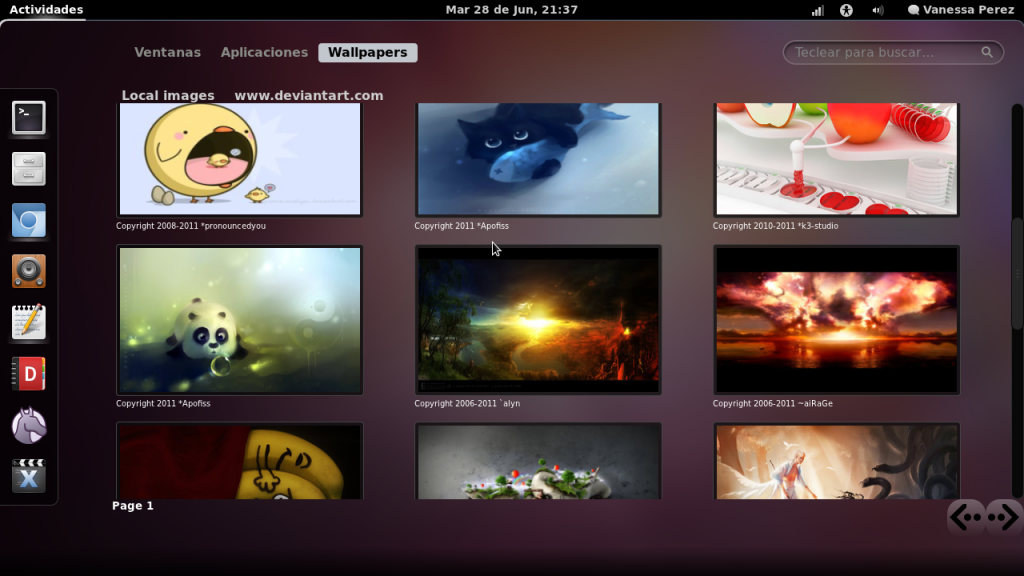Open the speaker music player icon
This screenshot has height=576, width=1024.
[29, 271]
